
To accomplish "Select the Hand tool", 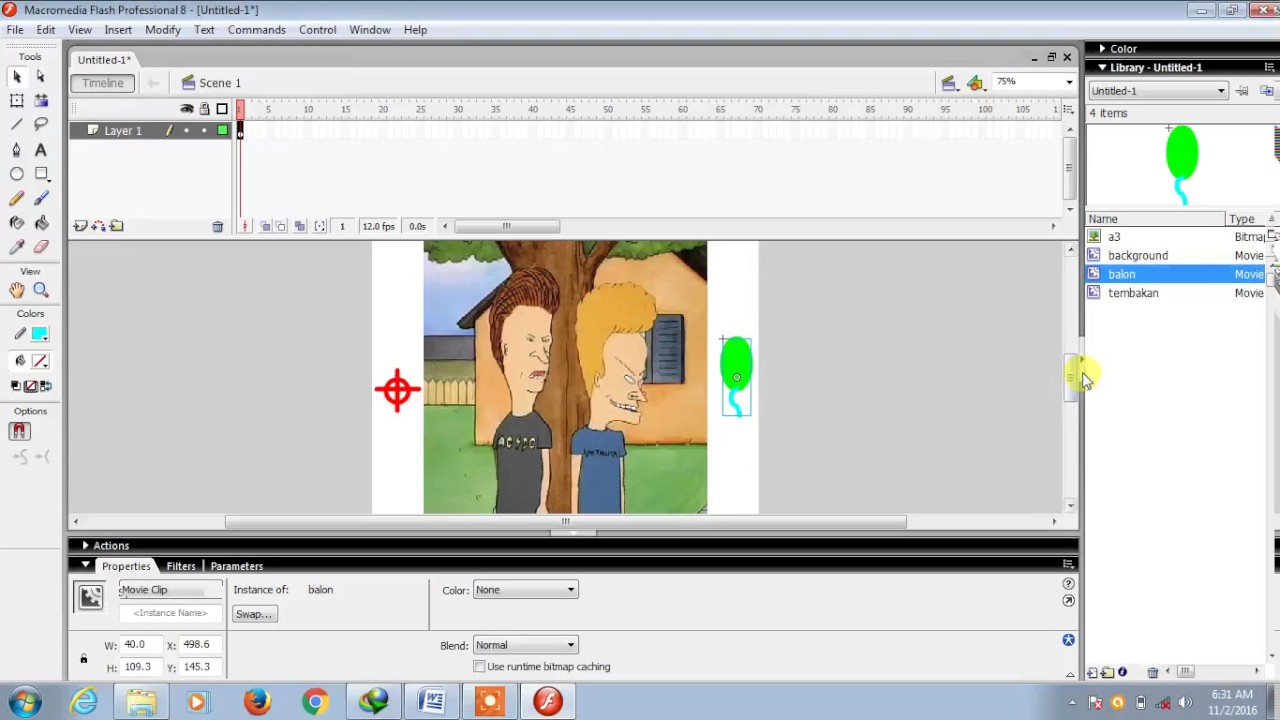I will coord(17,290).
